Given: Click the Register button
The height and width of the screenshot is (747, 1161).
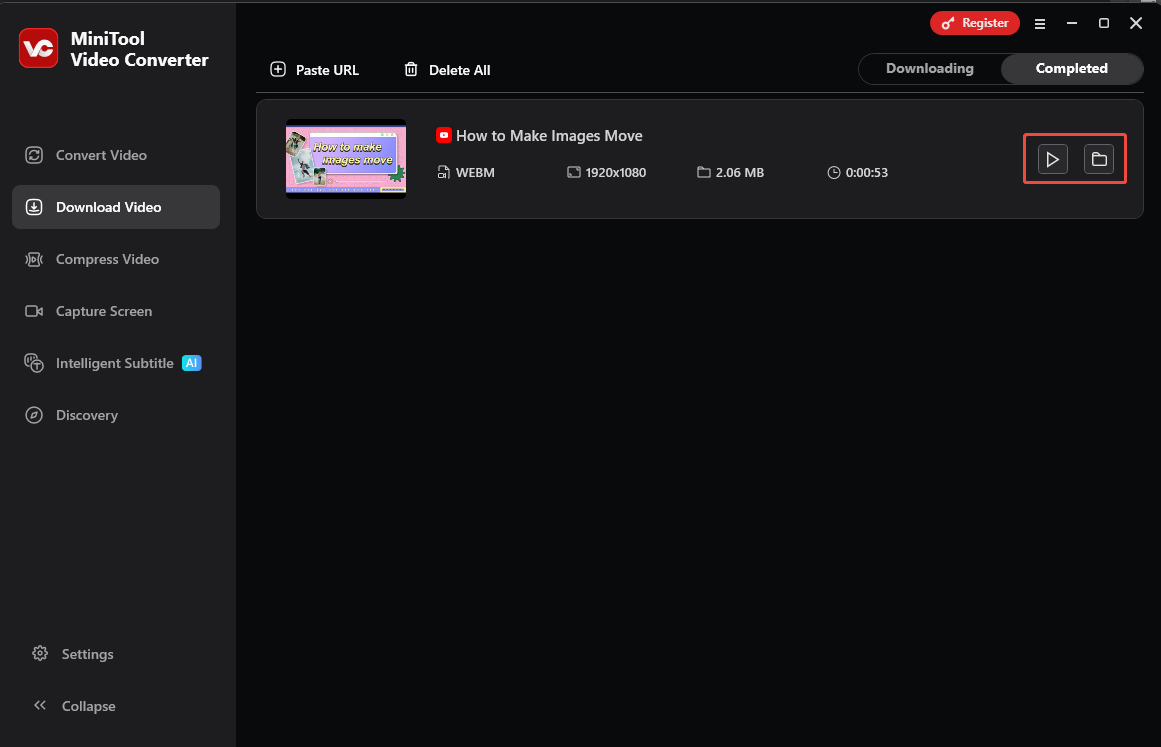Looking at the screenshot, I should [974, 22].
